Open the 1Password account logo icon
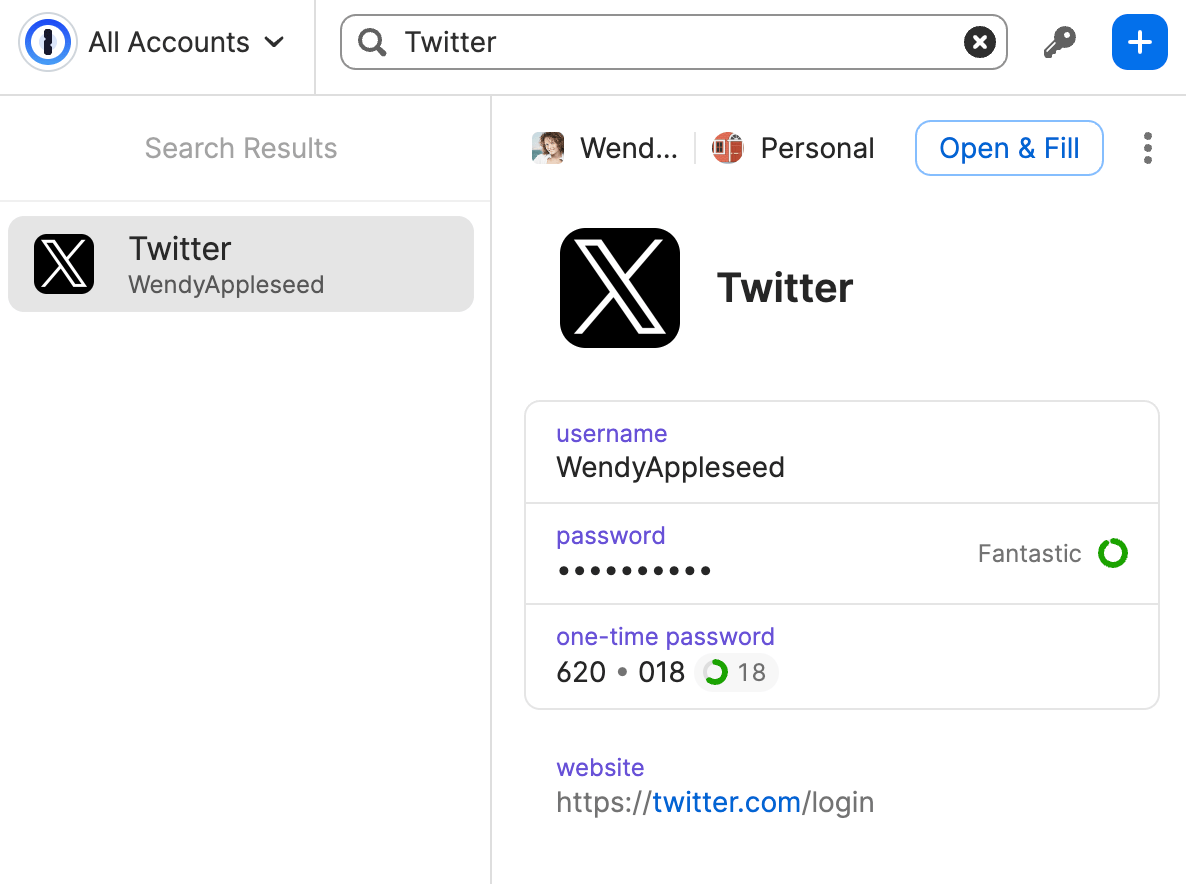Image resolution: width=1186 pixels, height=884 pixels. [47, 42]
